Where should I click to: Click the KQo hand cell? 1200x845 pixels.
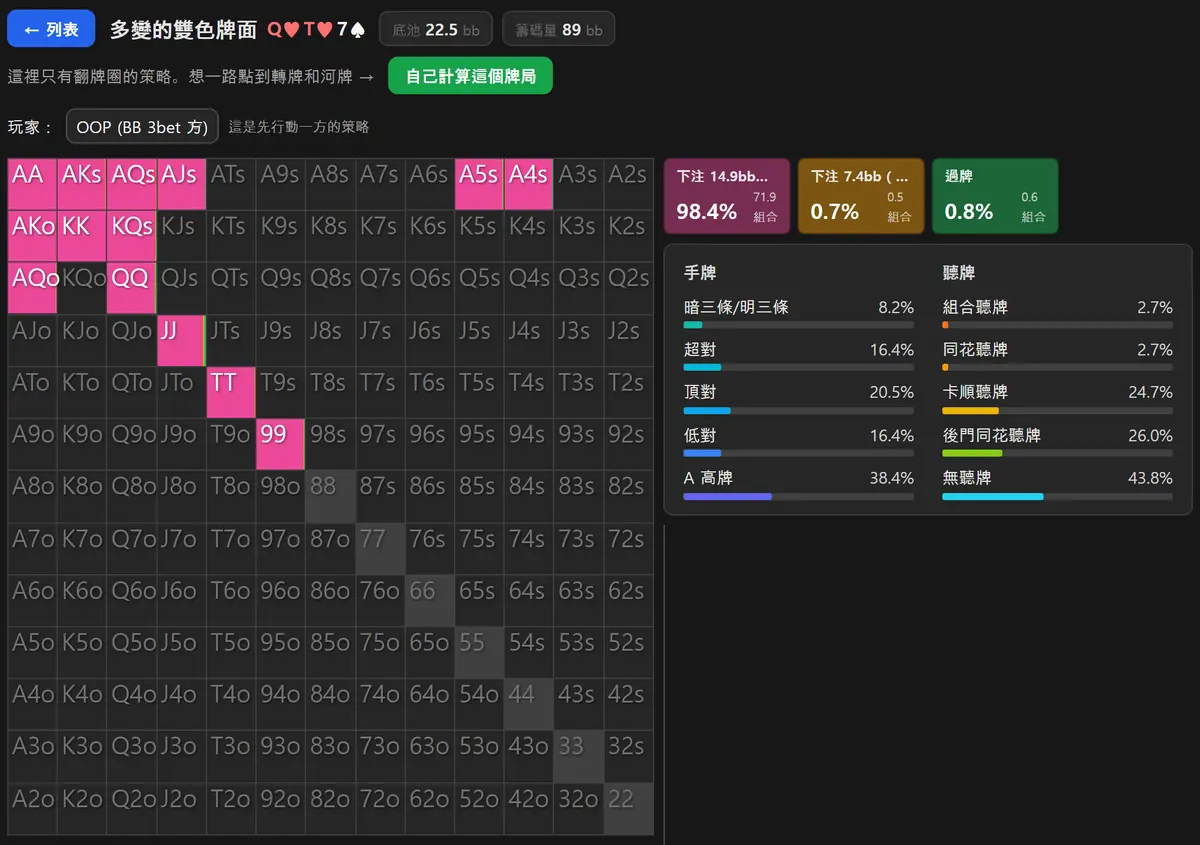[81, 288]
